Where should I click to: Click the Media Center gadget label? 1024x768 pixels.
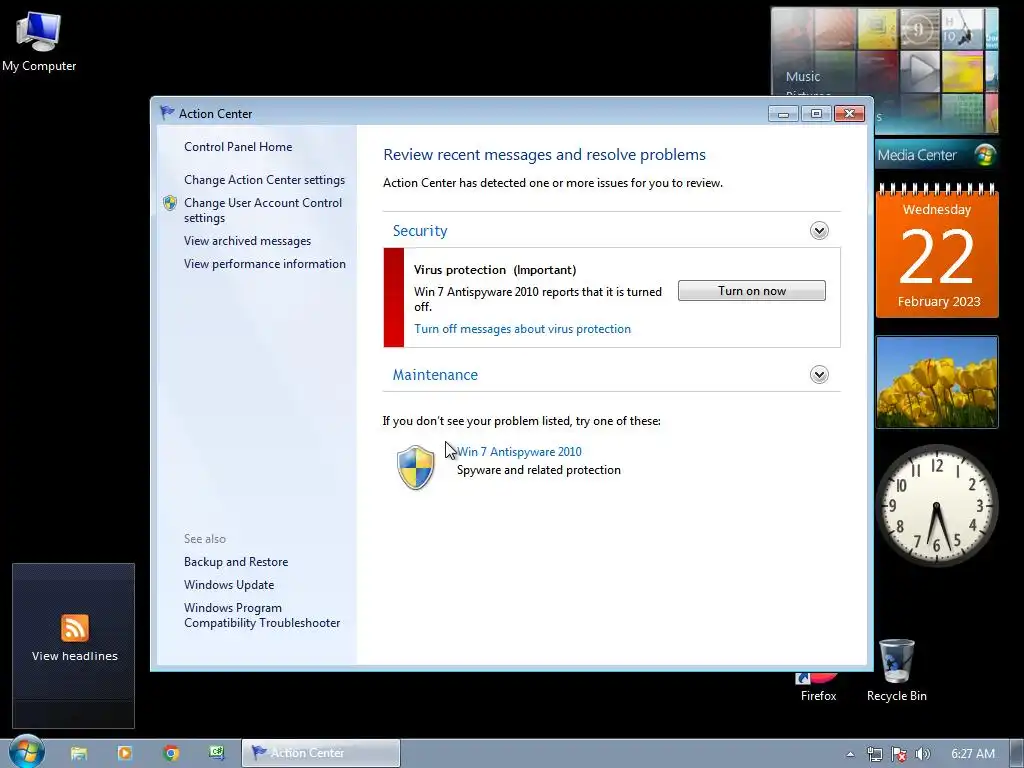917,155
